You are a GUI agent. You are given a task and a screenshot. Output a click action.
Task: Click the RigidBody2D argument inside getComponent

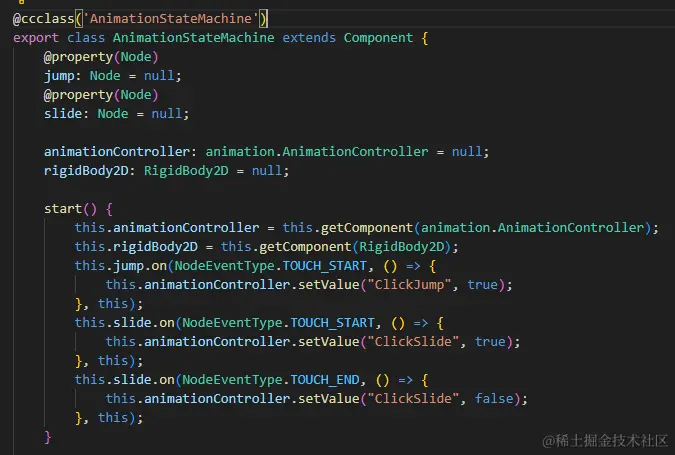click(x=401, y=247)
